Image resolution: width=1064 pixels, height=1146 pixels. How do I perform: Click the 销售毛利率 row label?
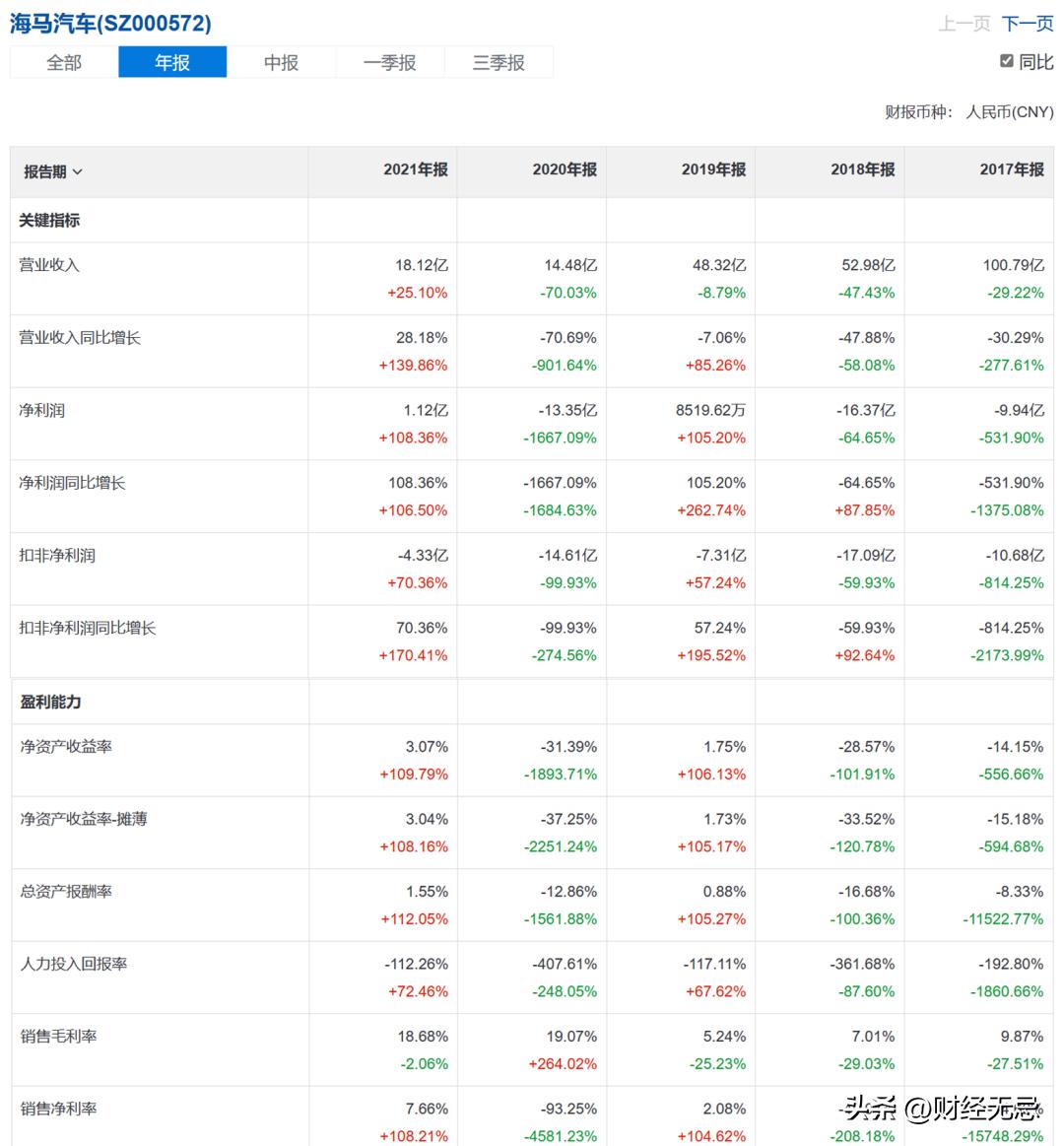pyautogui.click(x=59, y=1036)
